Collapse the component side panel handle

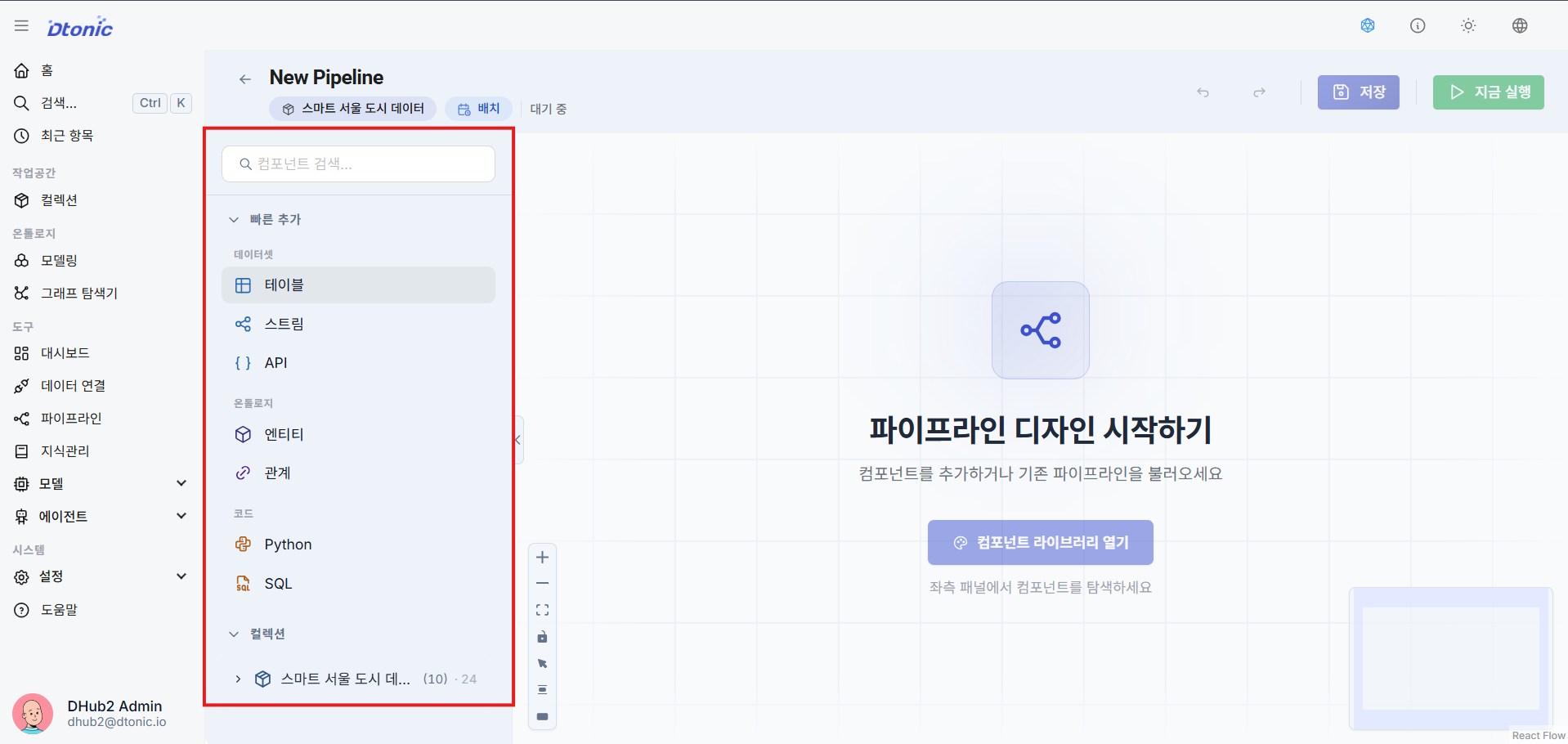coord(517,440)
